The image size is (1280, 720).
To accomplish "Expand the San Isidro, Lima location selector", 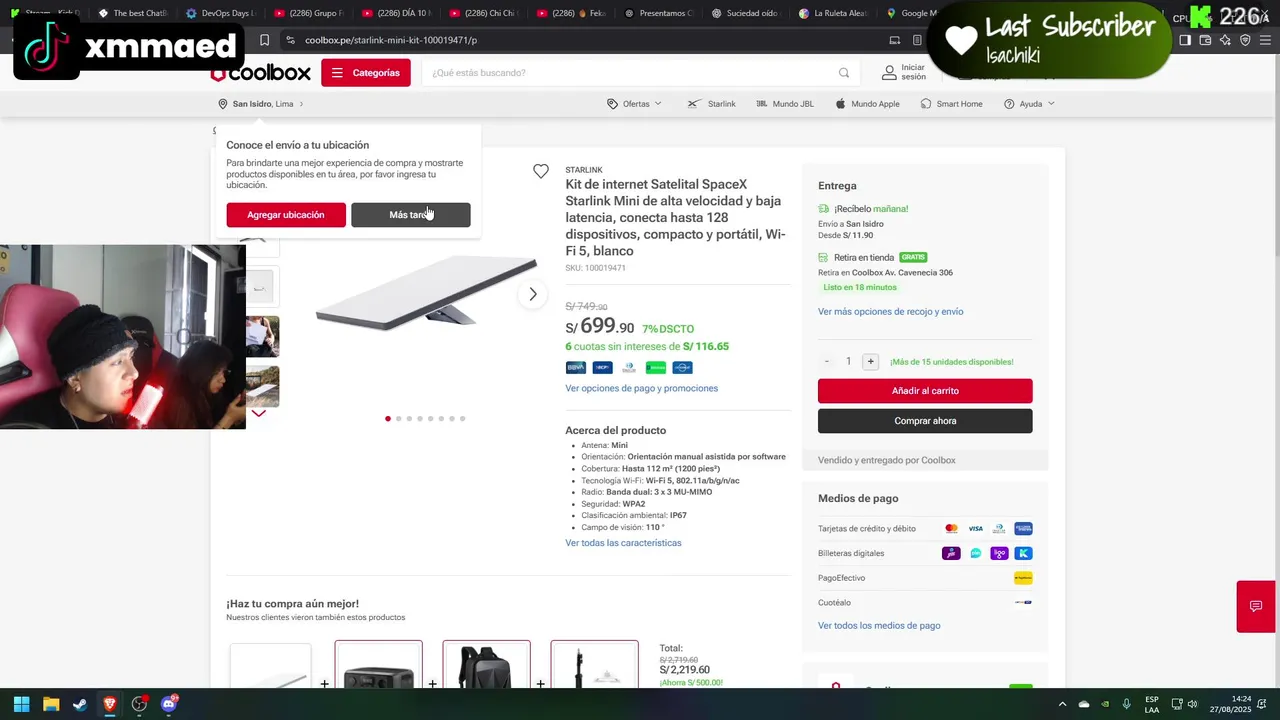I will [x=260, y=104].
